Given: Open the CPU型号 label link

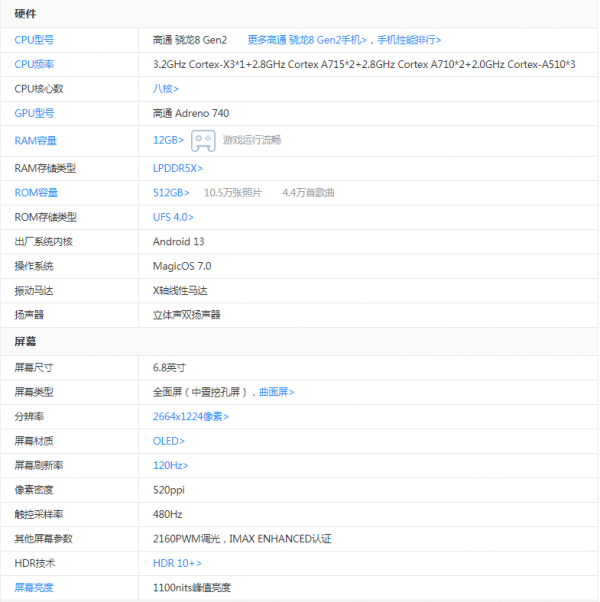Looking at the screenshot, I should pos(34,40).
